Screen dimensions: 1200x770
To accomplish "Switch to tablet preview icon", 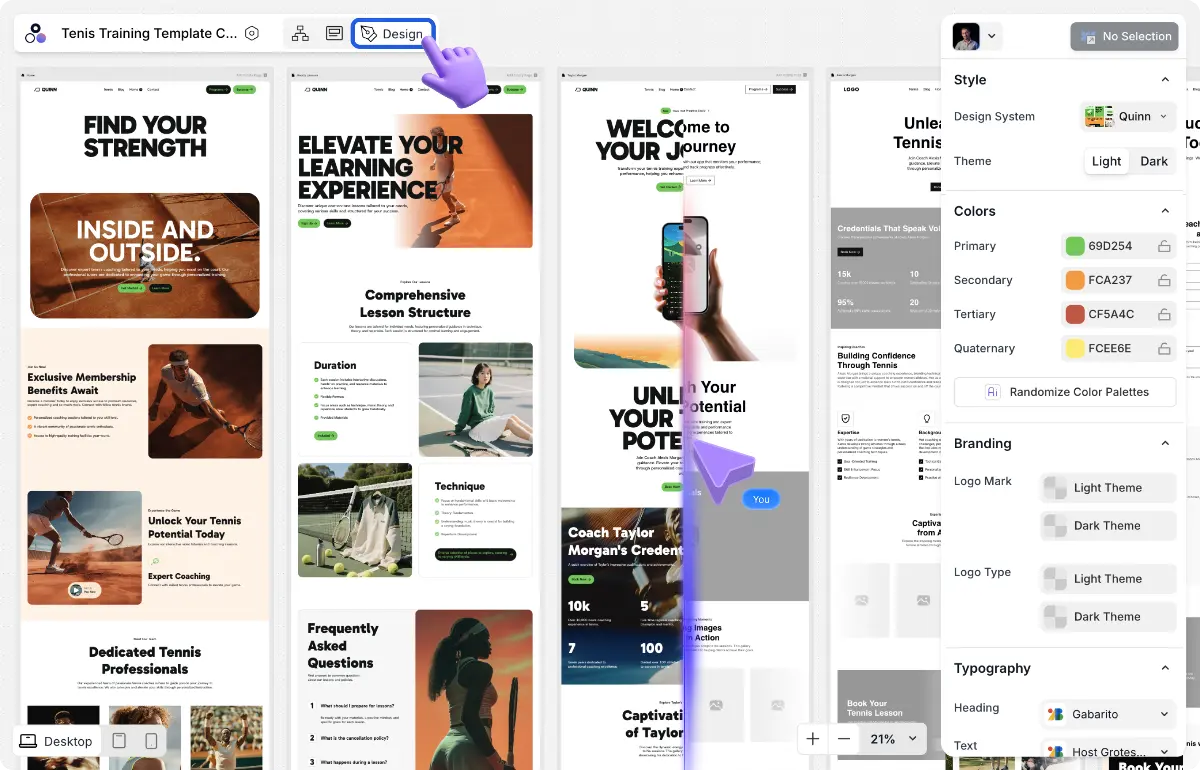I will pyautogui.click(x=119, y=741).
